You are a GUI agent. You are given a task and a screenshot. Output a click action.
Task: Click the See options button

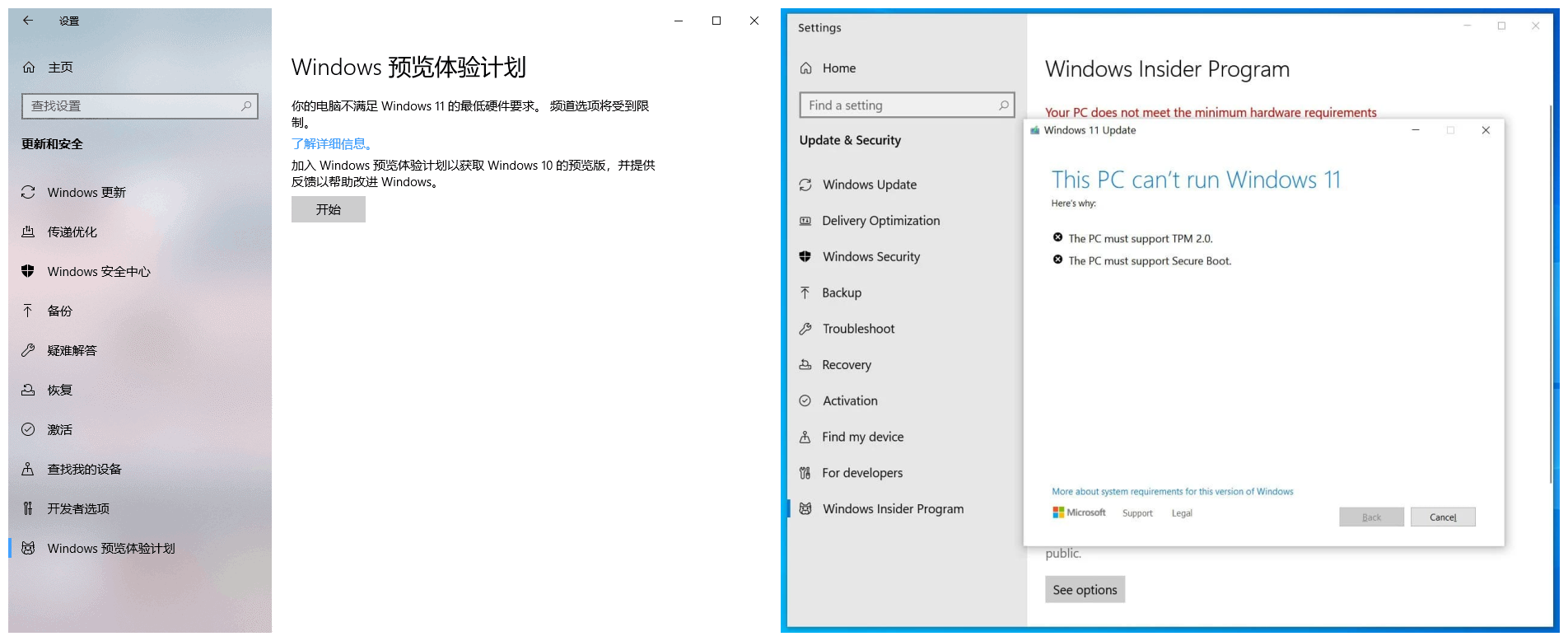tap(1085, 590)
